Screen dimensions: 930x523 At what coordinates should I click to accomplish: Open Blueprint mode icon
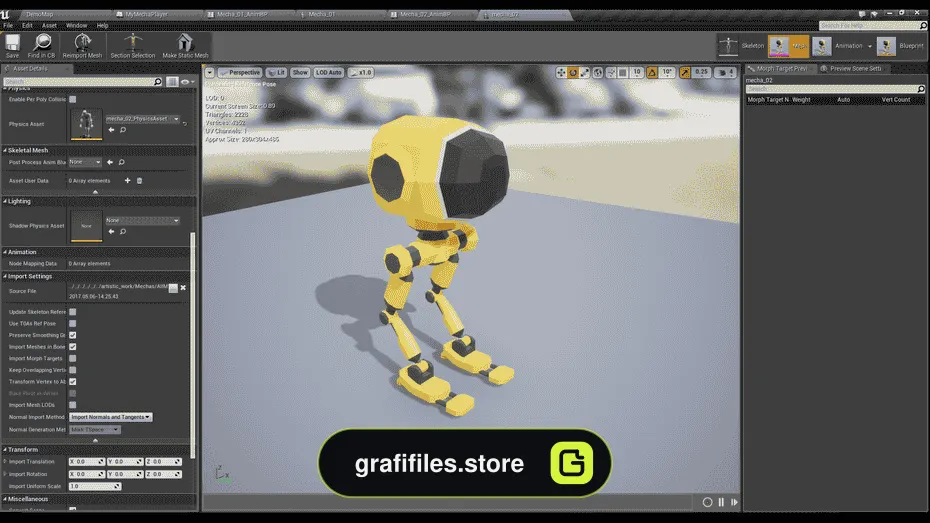pos(886,46)
